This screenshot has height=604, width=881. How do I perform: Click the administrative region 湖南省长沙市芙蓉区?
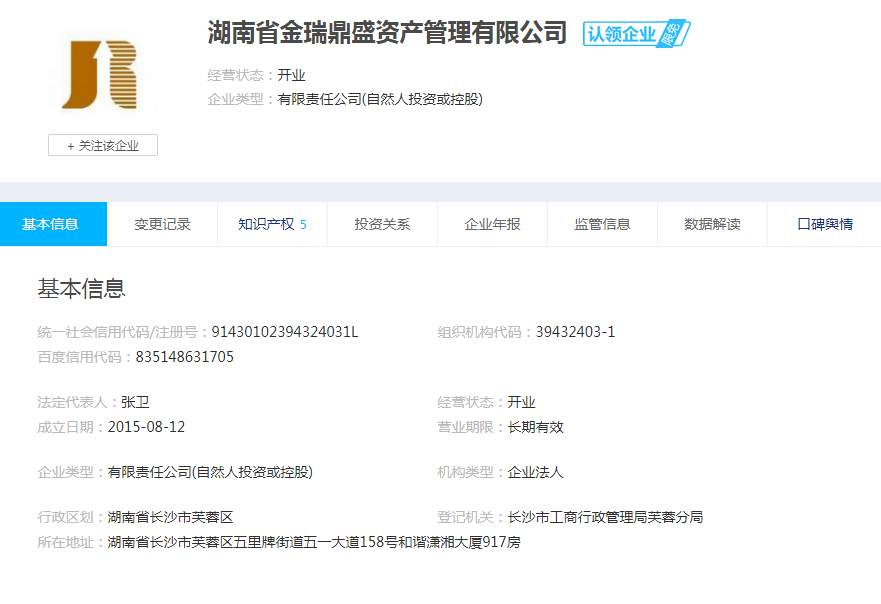[170, 517]
